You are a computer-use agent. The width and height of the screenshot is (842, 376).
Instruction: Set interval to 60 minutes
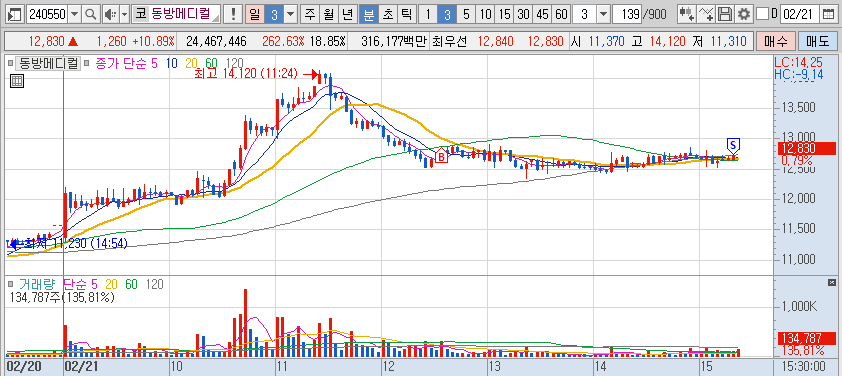click(562, 15)
